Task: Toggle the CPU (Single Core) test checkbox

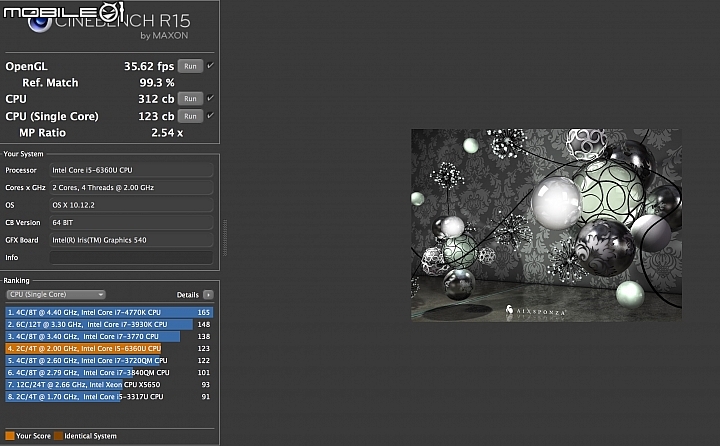Action: click(210, 115)
